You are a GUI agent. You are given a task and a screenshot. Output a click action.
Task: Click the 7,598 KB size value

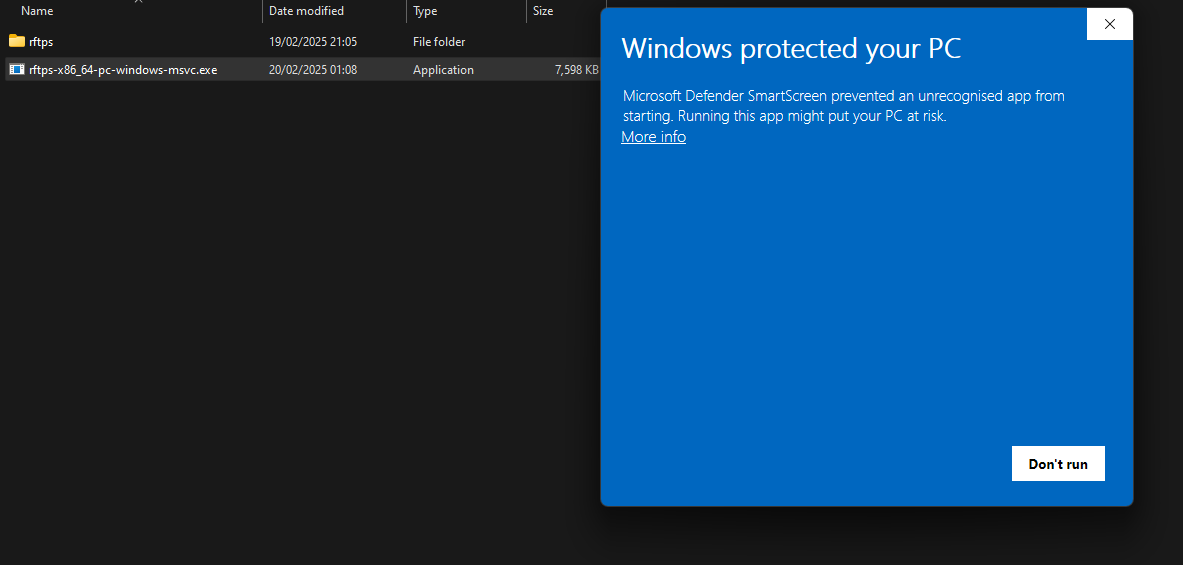[x=576, y=70]
